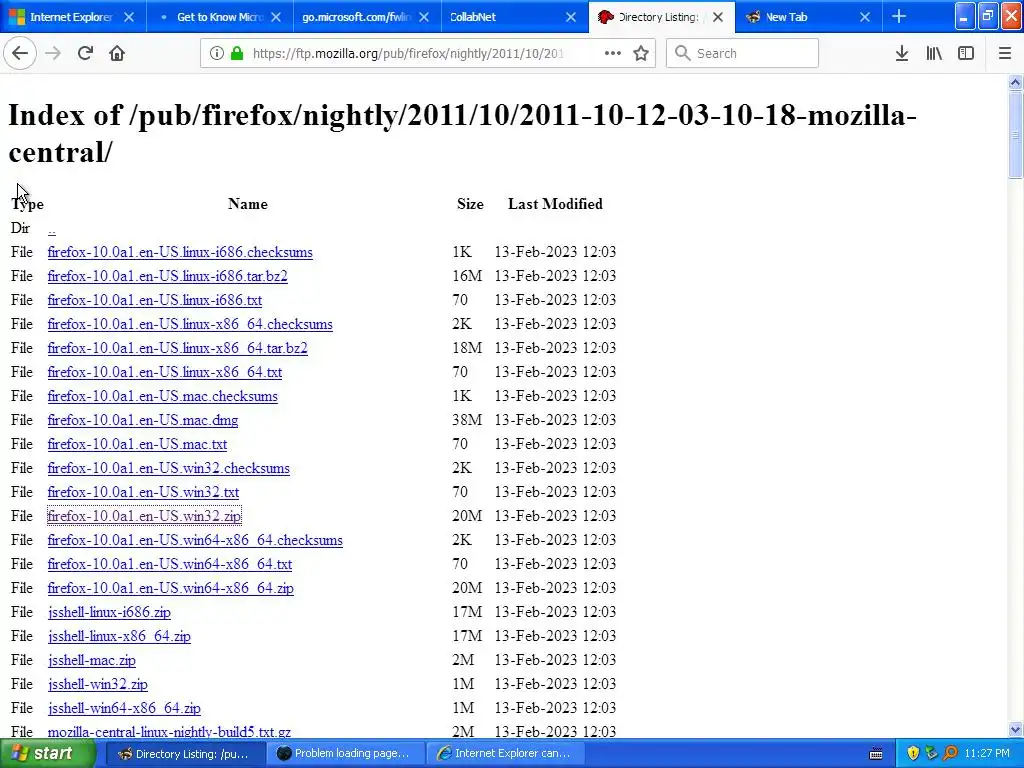Close the go.microsoft.com tab
Image resolution: width=1024 pixels, height=768 pixels.
point(424,17)
